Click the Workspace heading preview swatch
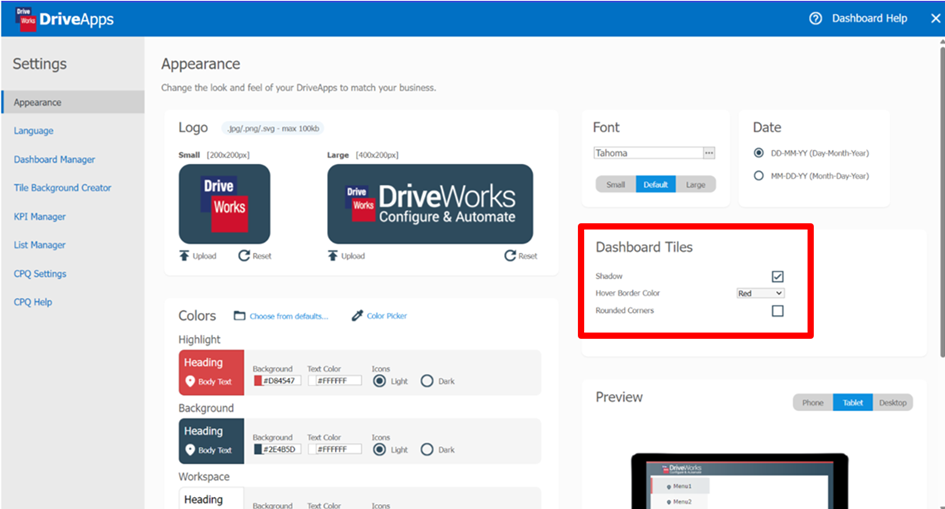The width and height of the screenshot is (945, 509). [212, 498]
